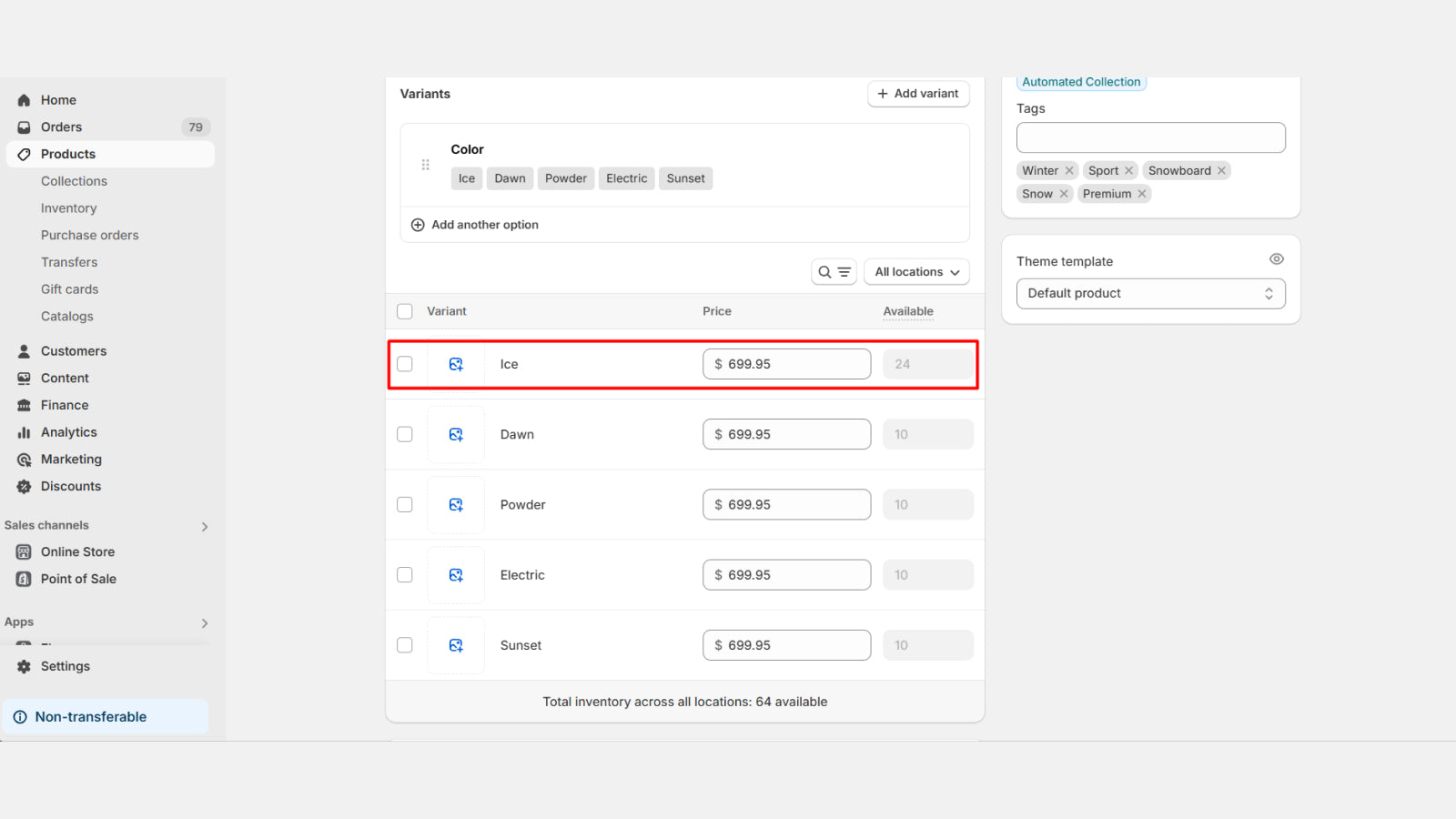Open Settings from the gear icon
This screenshot has height=819, width=1456.
tap(24, 666)
